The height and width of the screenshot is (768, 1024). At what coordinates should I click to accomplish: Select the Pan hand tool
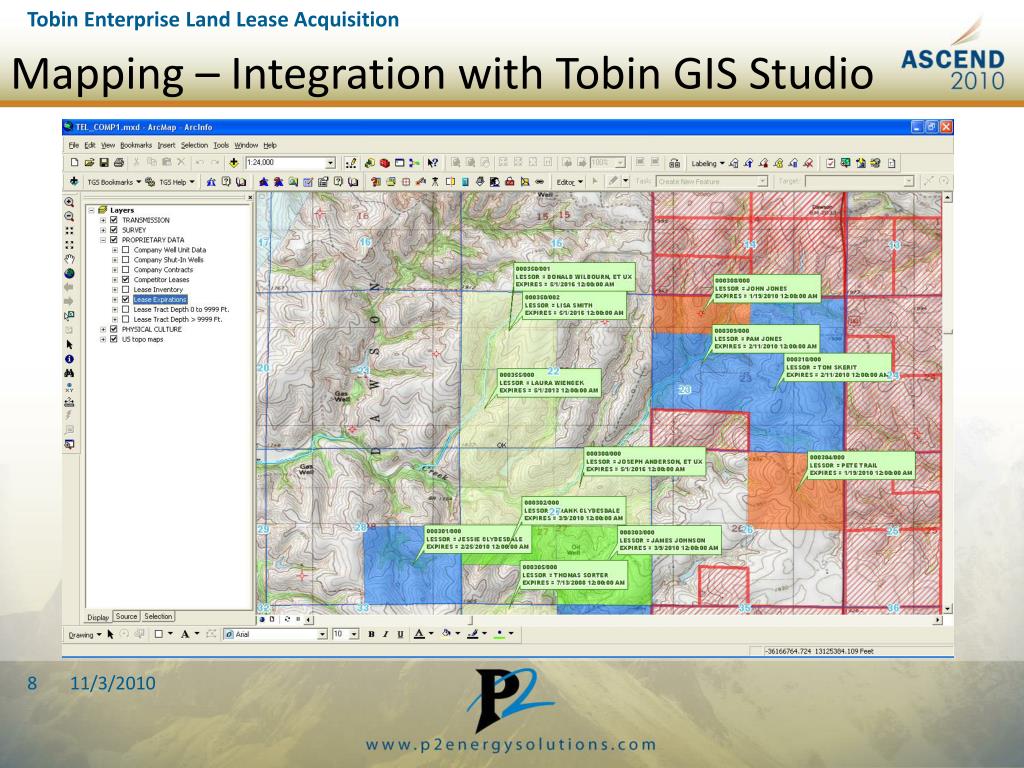[69, 259]
